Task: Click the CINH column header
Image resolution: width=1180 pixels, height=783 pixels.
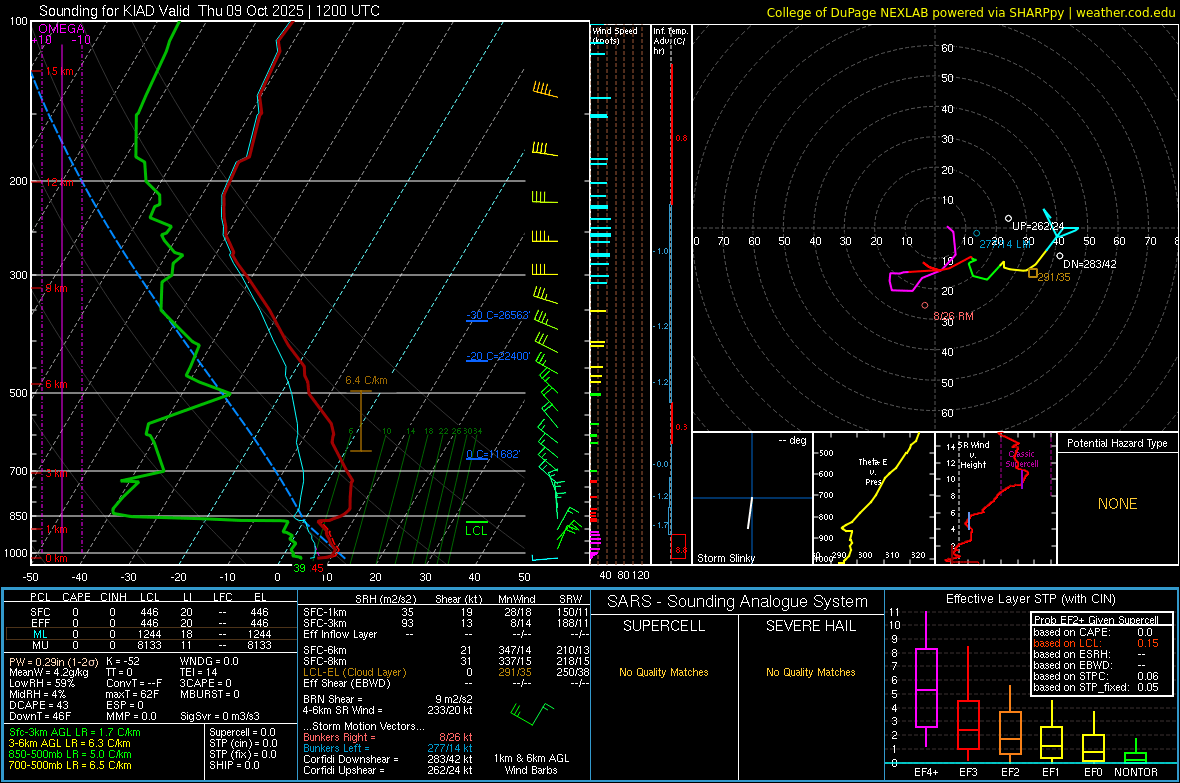Action: (114, 597)
